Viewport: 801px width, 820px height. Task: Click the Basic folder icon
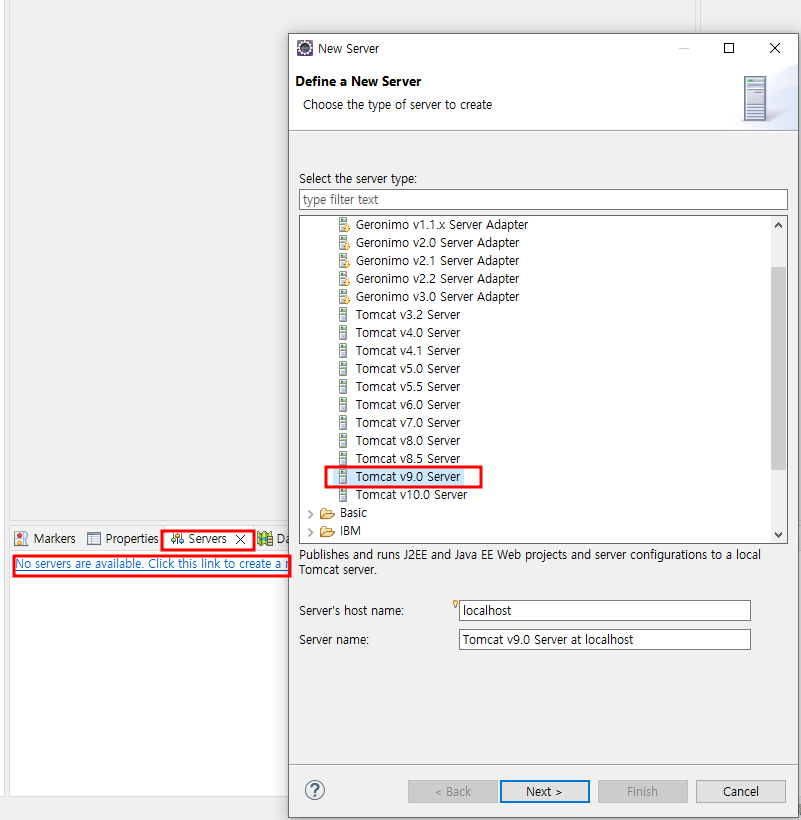click(327, 513)
